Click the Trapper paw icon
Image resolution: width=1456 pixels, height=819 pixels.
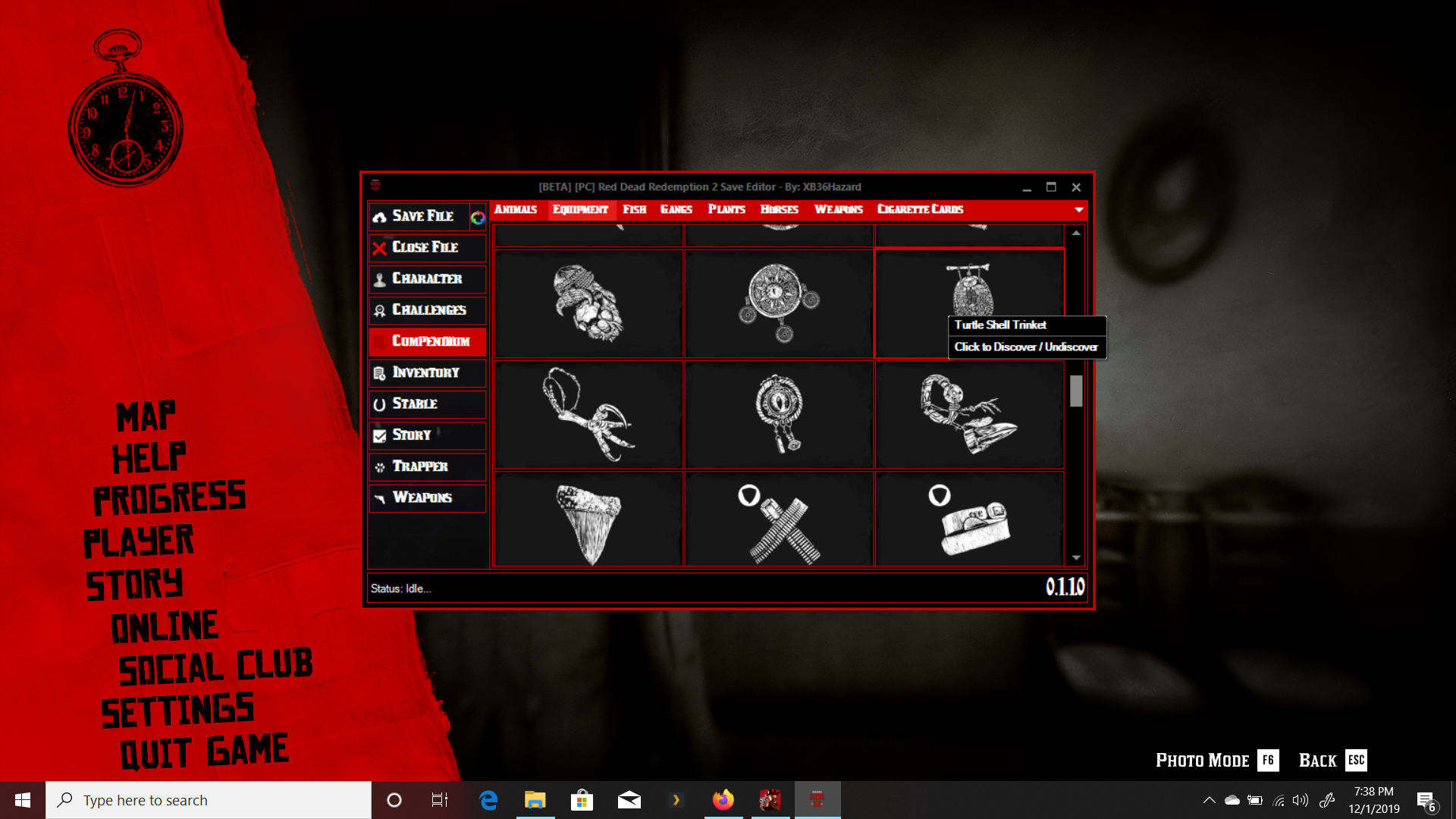380,467
